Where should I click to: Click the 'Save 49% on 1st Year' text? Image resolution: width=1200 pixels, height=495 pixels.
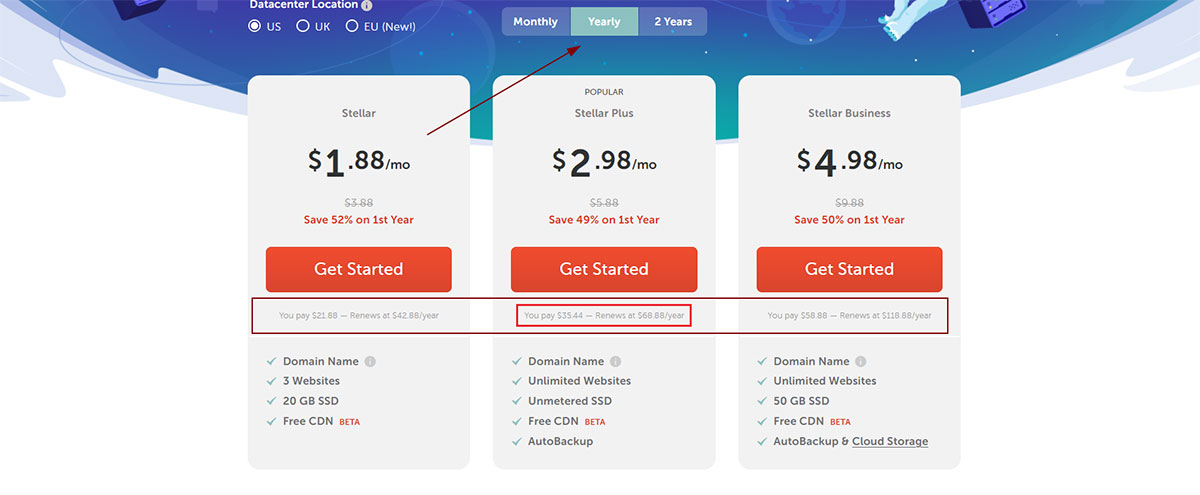[604, 220]
